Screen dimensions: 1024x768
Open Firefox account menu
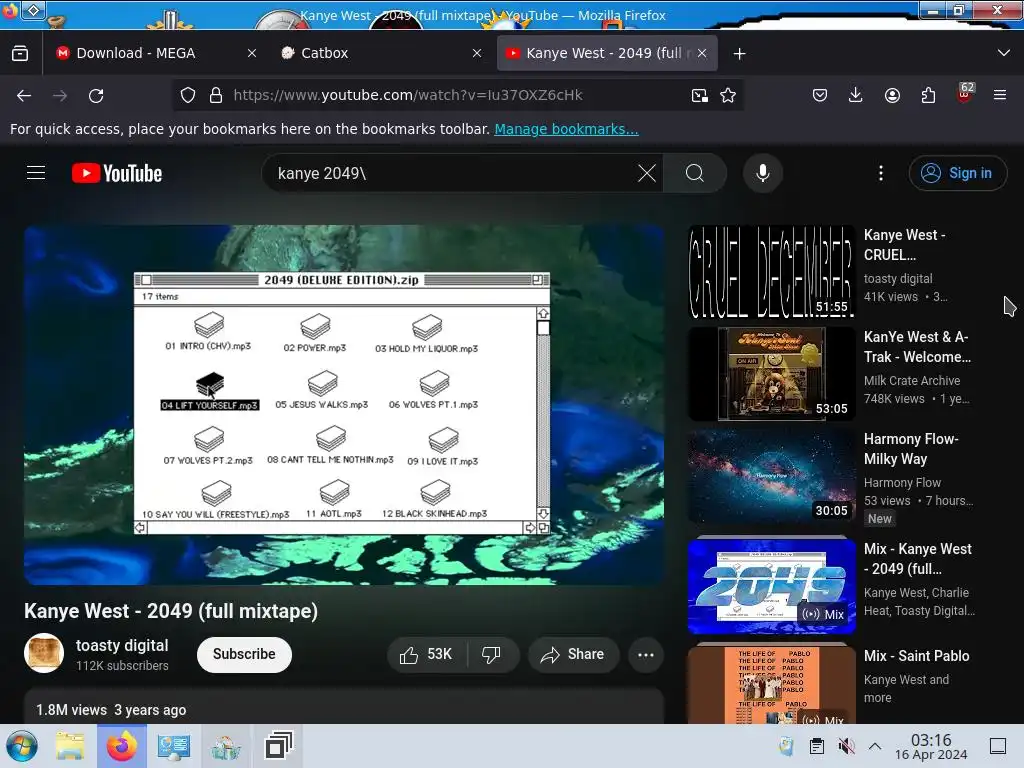pyautogui.click(x=892, y=95)
